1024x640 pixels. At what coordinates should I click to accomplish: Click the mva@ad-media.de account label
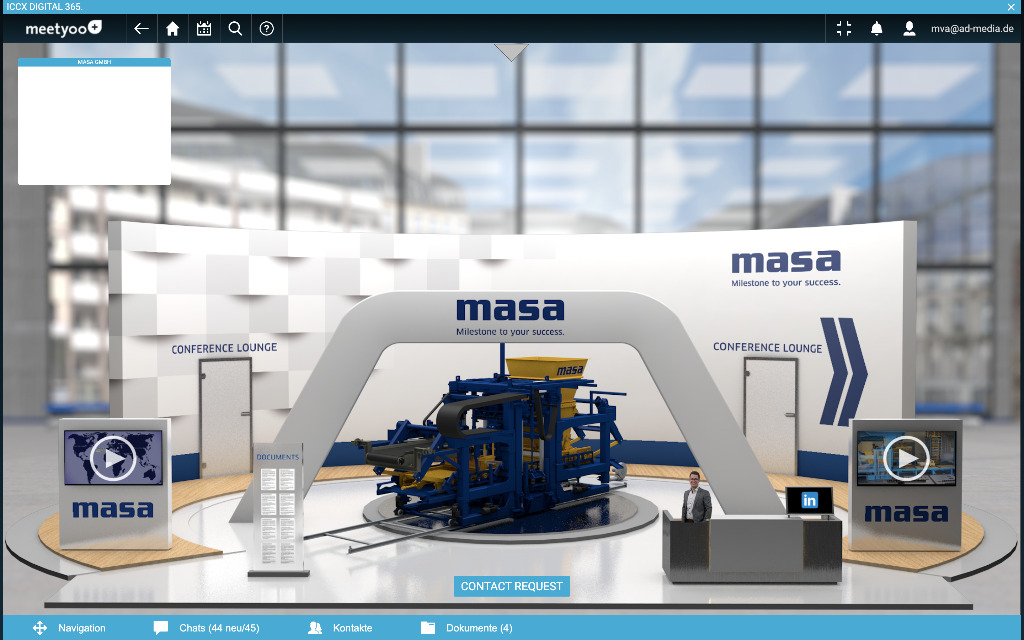coord(972,29)
